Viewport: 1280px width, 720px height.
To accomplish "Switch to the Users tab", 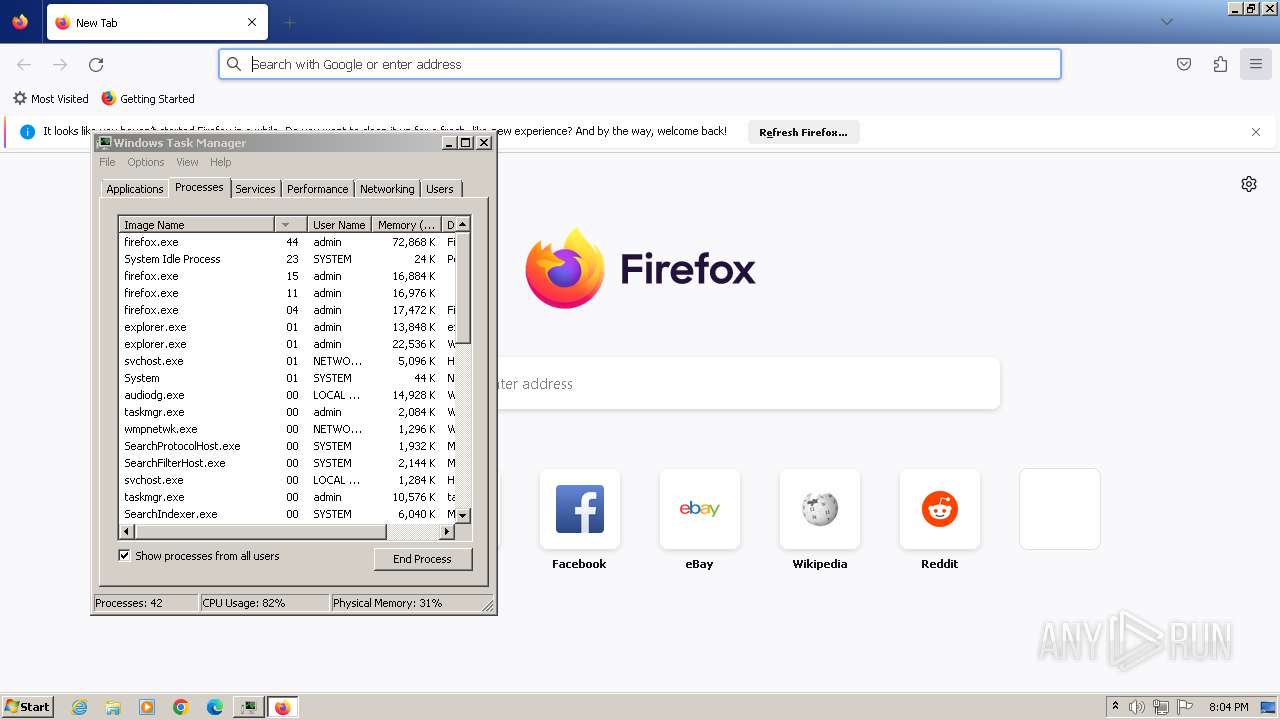I will tap(440, 189).
